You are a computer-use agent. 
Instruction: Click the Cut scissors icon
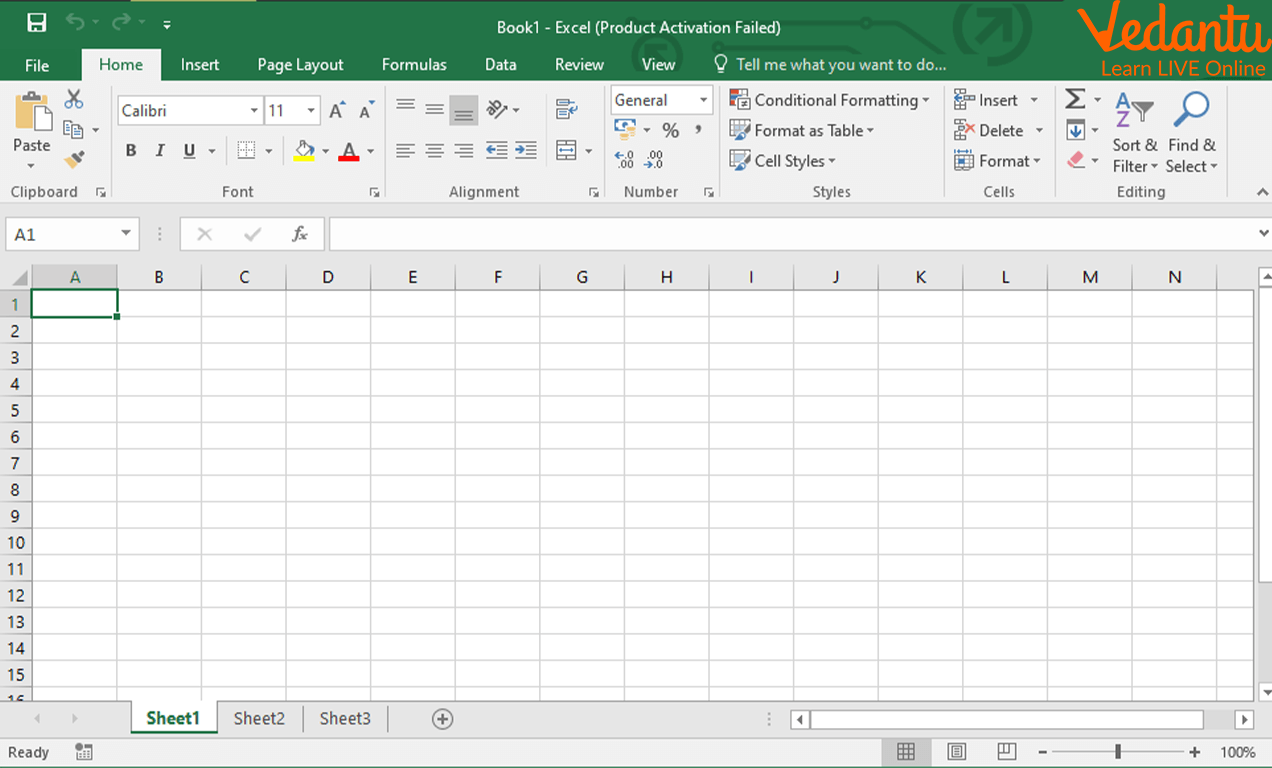(73, 100)
